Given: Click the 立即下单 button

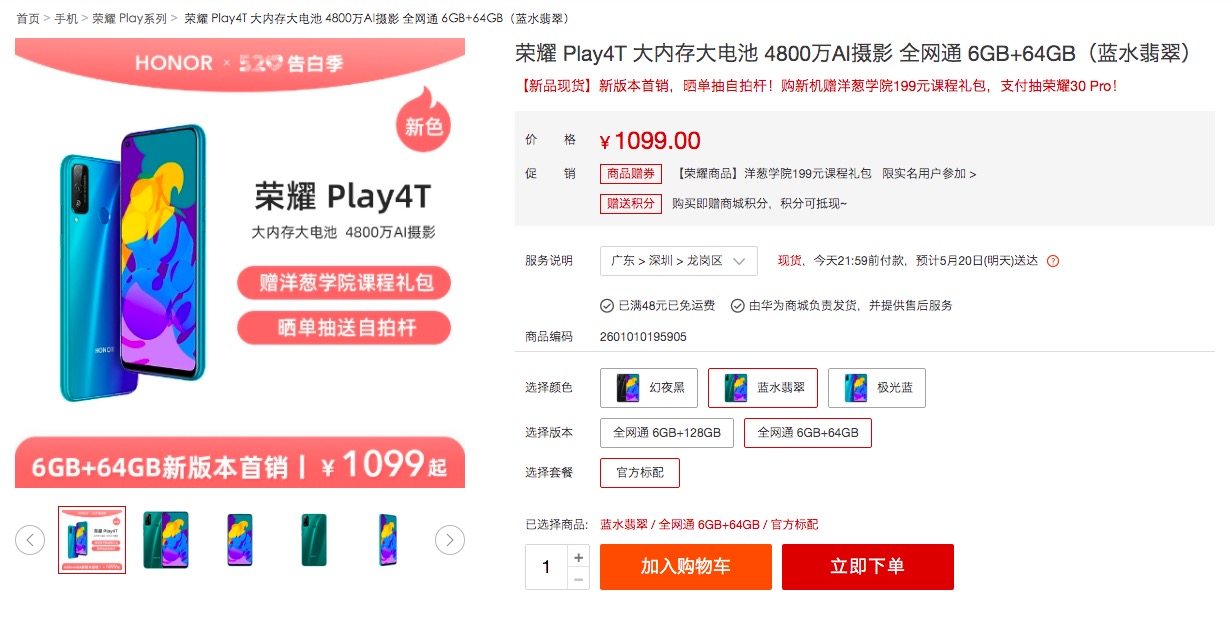Looking at the screenshot, I should (x=868, y=567).
